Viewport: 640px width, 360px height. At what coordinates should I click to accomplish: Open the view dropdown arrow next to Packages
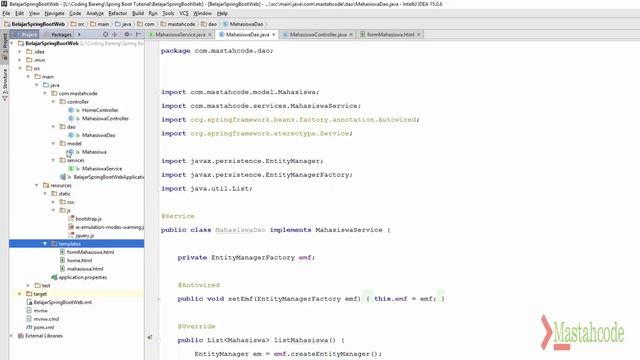point(79,35)
